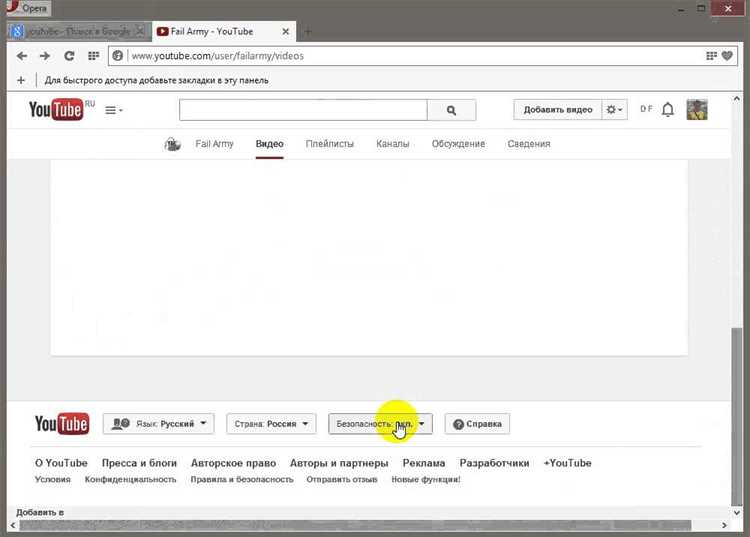Click the horizontal scrollbar left arrow

(13, 526)
